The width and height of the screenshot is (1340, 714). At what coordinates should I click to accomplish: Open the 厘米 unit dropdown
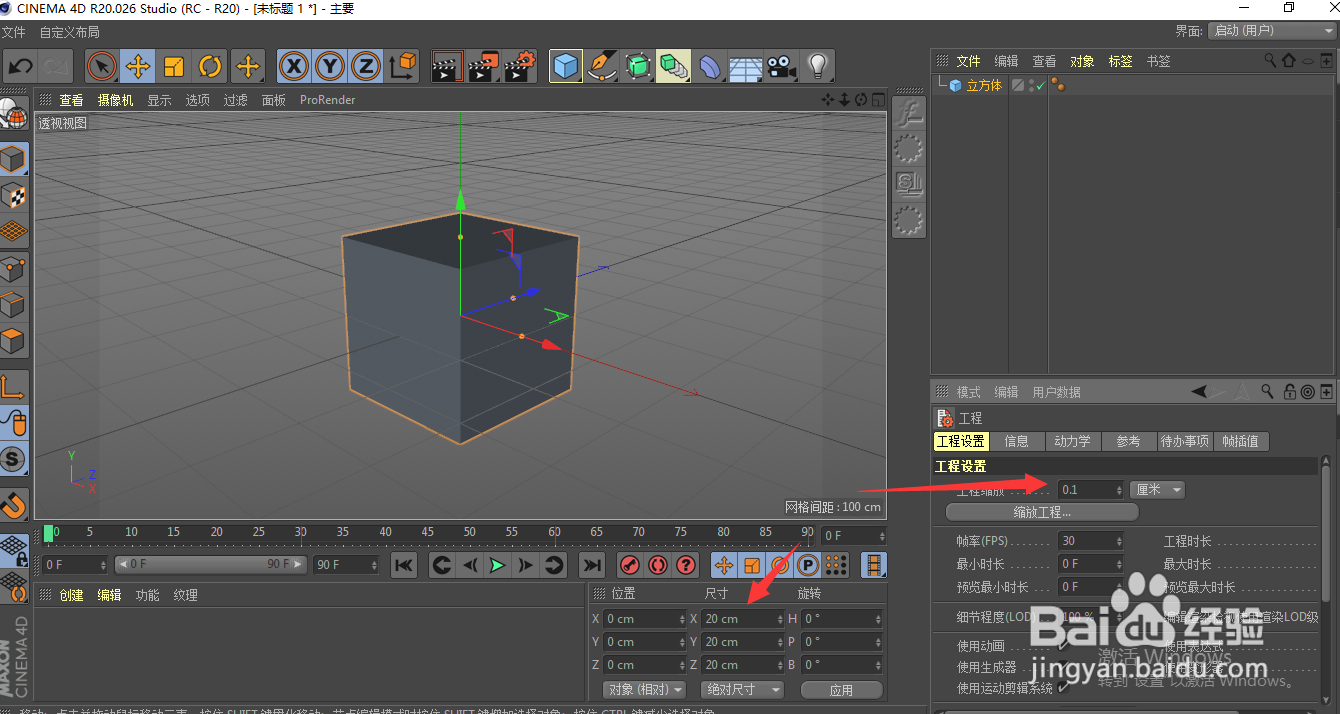click(1156, 489)
